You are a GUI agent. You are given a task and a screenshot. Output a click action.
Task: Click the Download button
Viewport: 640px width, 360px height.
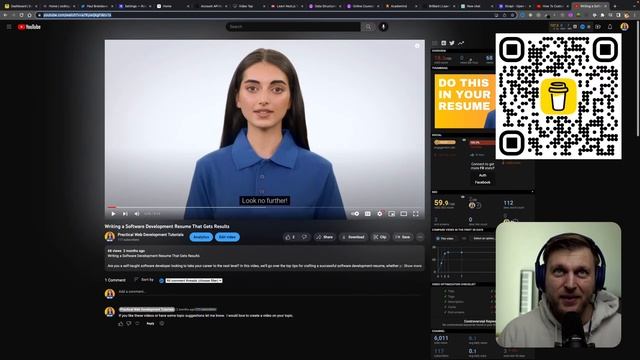coord(353,237)
